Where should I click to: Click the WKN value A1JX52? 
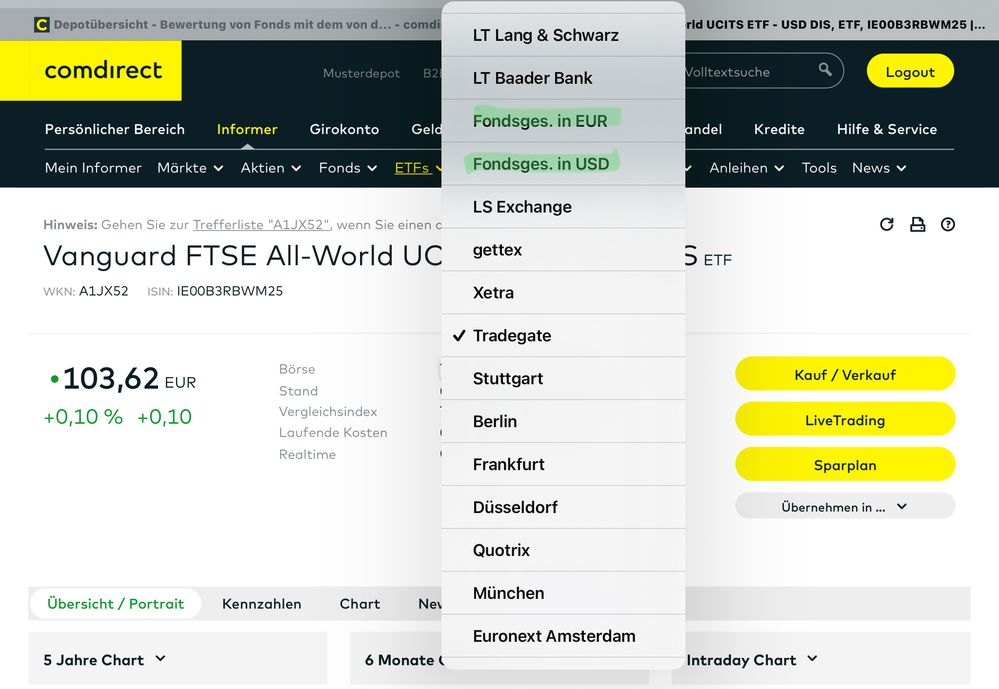(103, 291)
